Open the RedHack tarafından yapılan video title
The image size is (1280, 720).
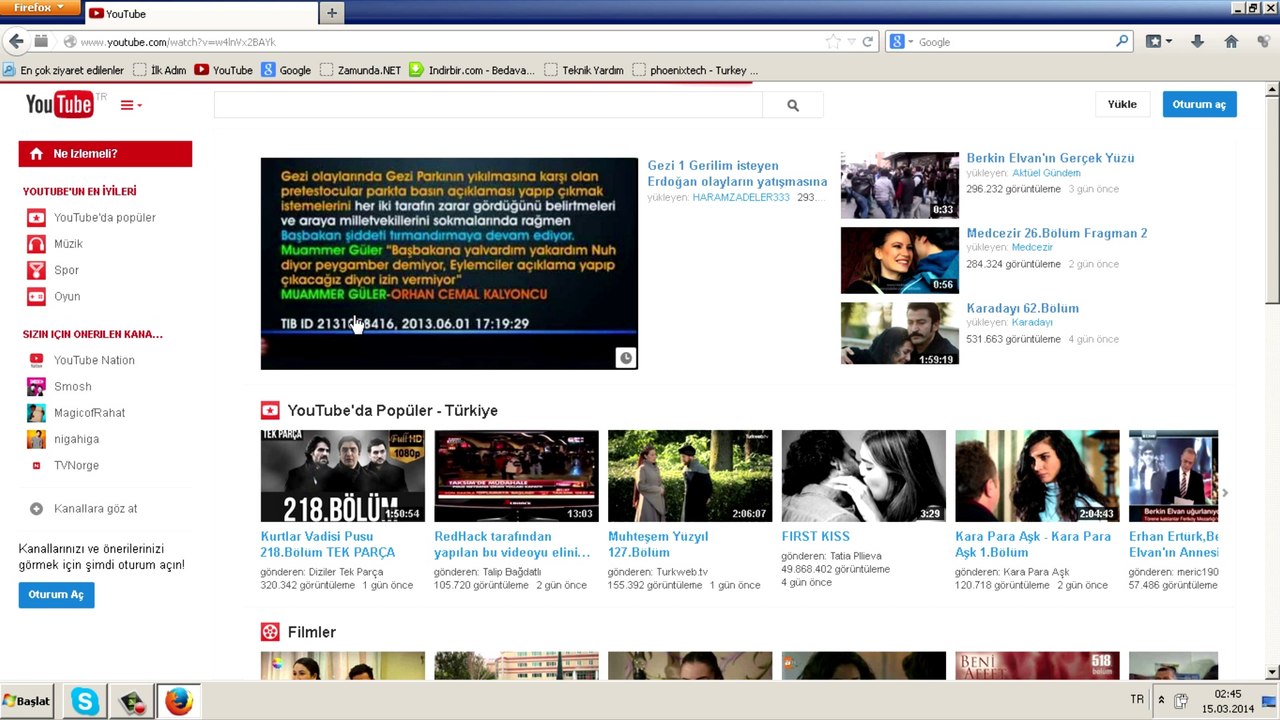point(512,544)
